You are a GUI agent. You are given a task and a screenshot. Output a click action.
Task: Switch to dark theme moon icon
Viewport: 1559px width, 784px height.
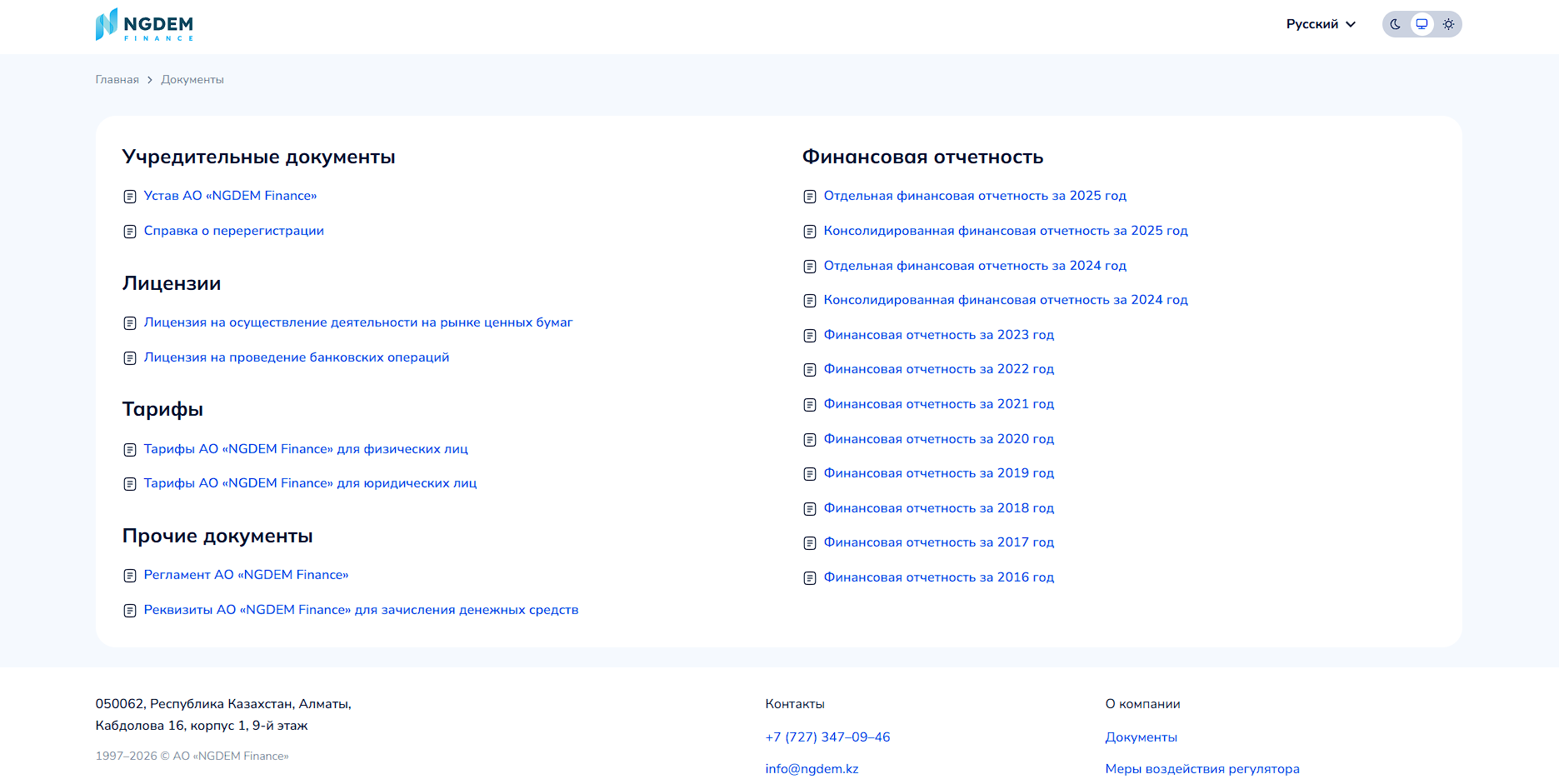click(1396, 24)
